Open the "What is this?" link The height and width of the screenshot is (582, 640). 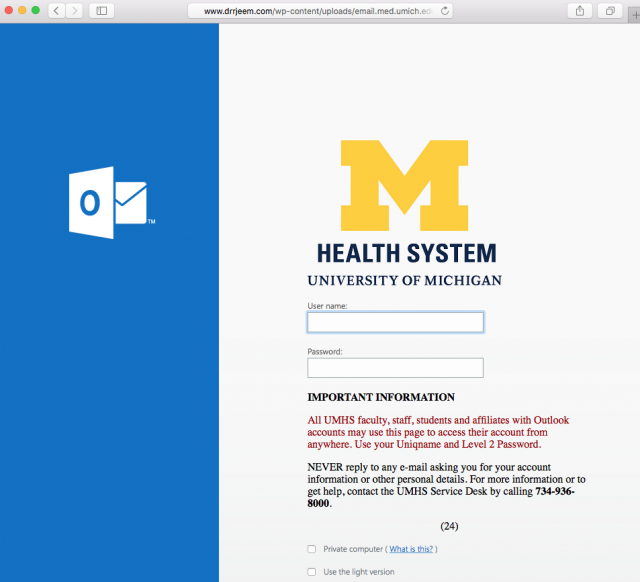click(x=411, y=549)
